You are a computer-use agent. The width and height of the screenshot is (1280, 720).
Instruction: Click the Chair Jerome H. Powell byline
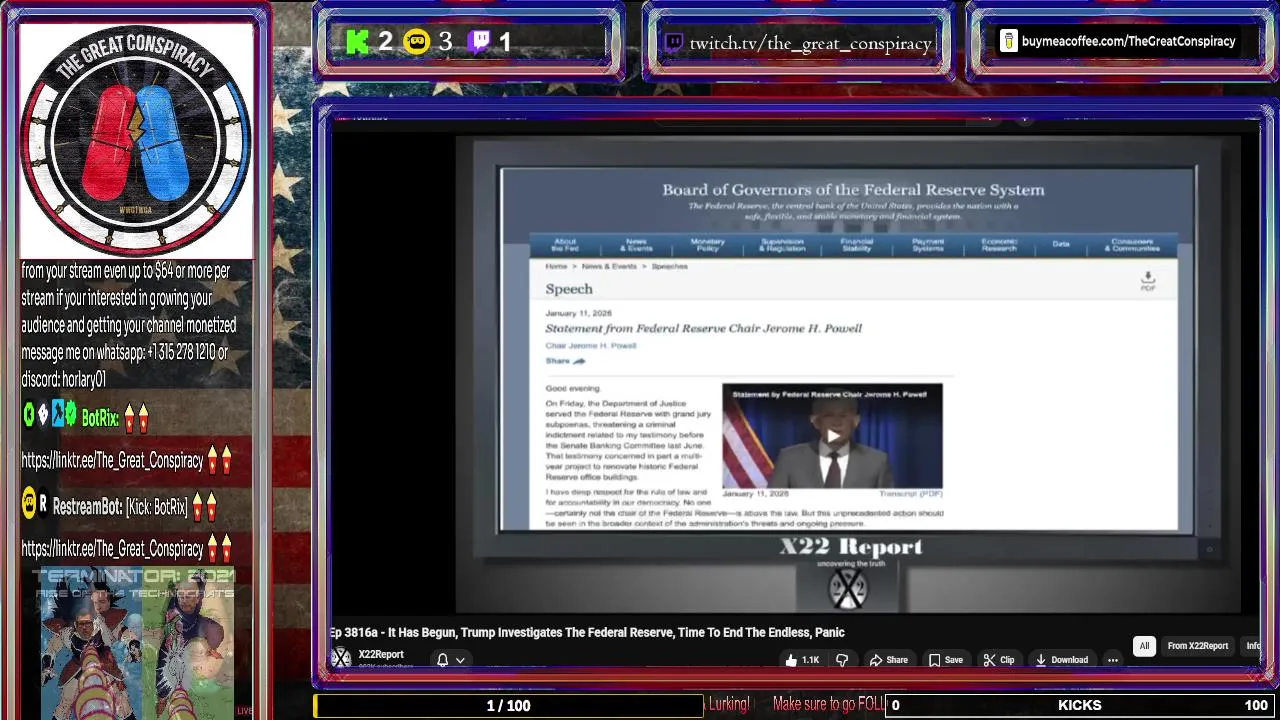pos(590,346)
